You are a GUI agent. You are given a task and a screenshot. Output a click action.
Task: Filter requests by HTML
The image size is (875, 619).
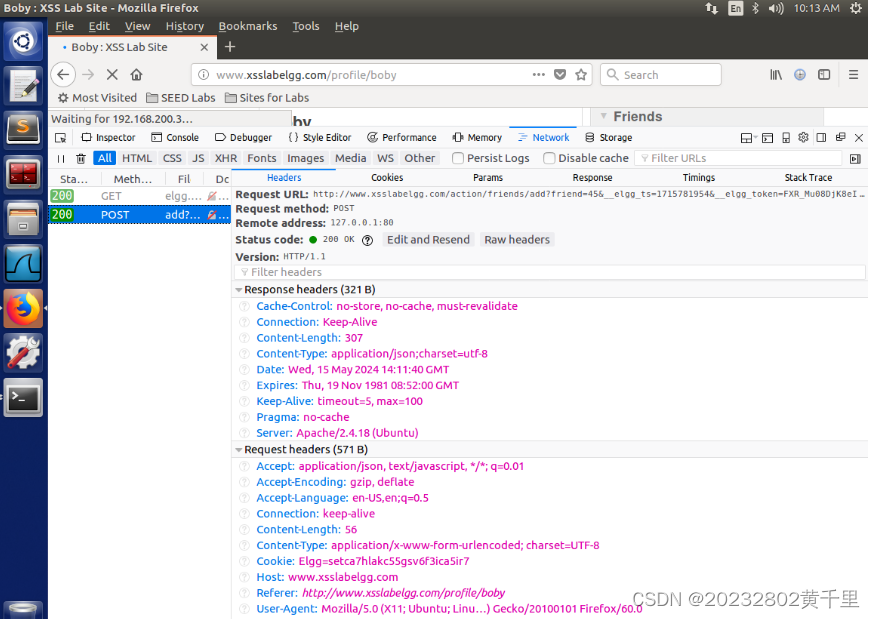(x=137, y=158)
